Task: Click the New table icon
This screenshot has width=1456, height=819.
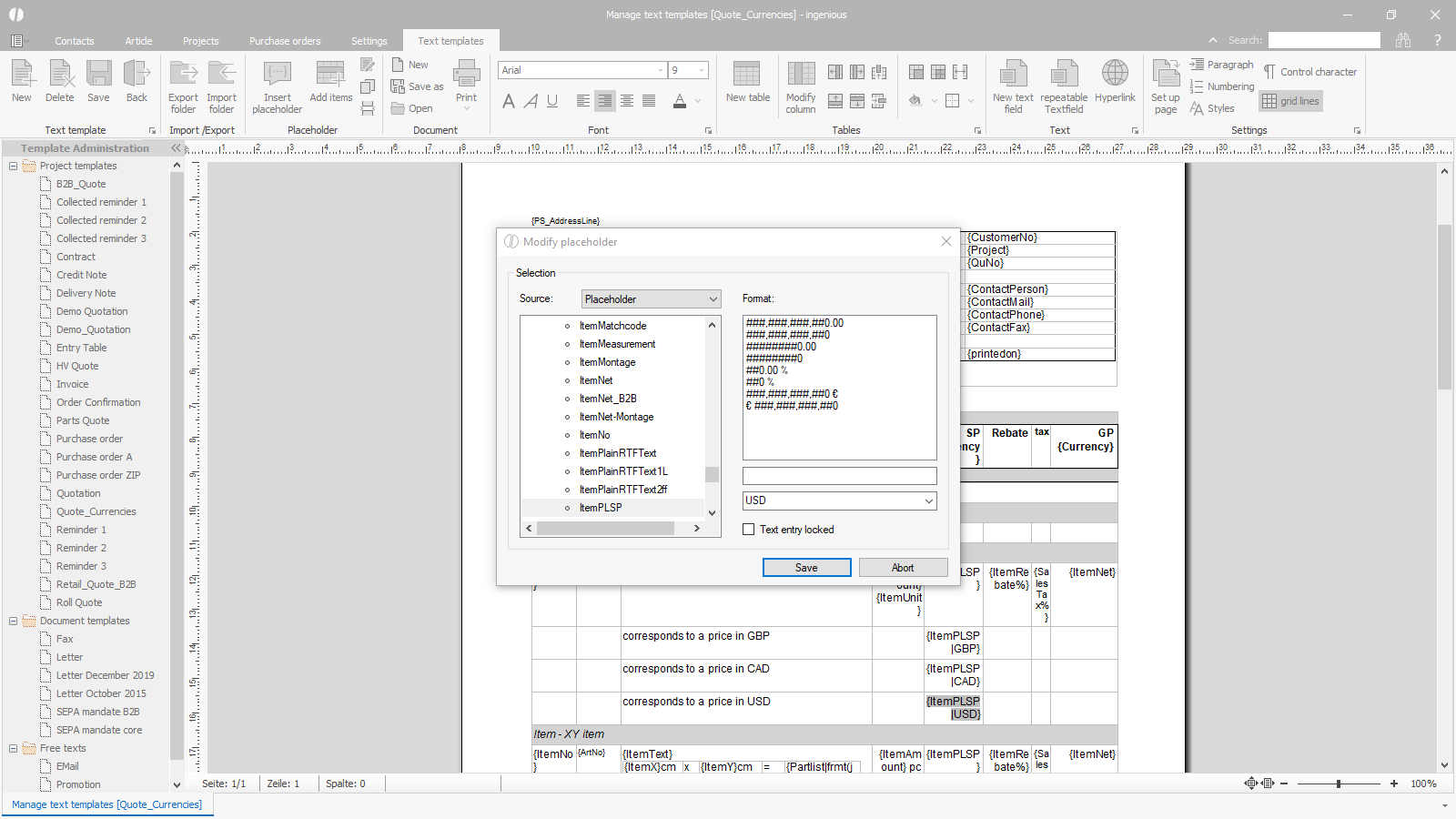Action: click(747, 75)
